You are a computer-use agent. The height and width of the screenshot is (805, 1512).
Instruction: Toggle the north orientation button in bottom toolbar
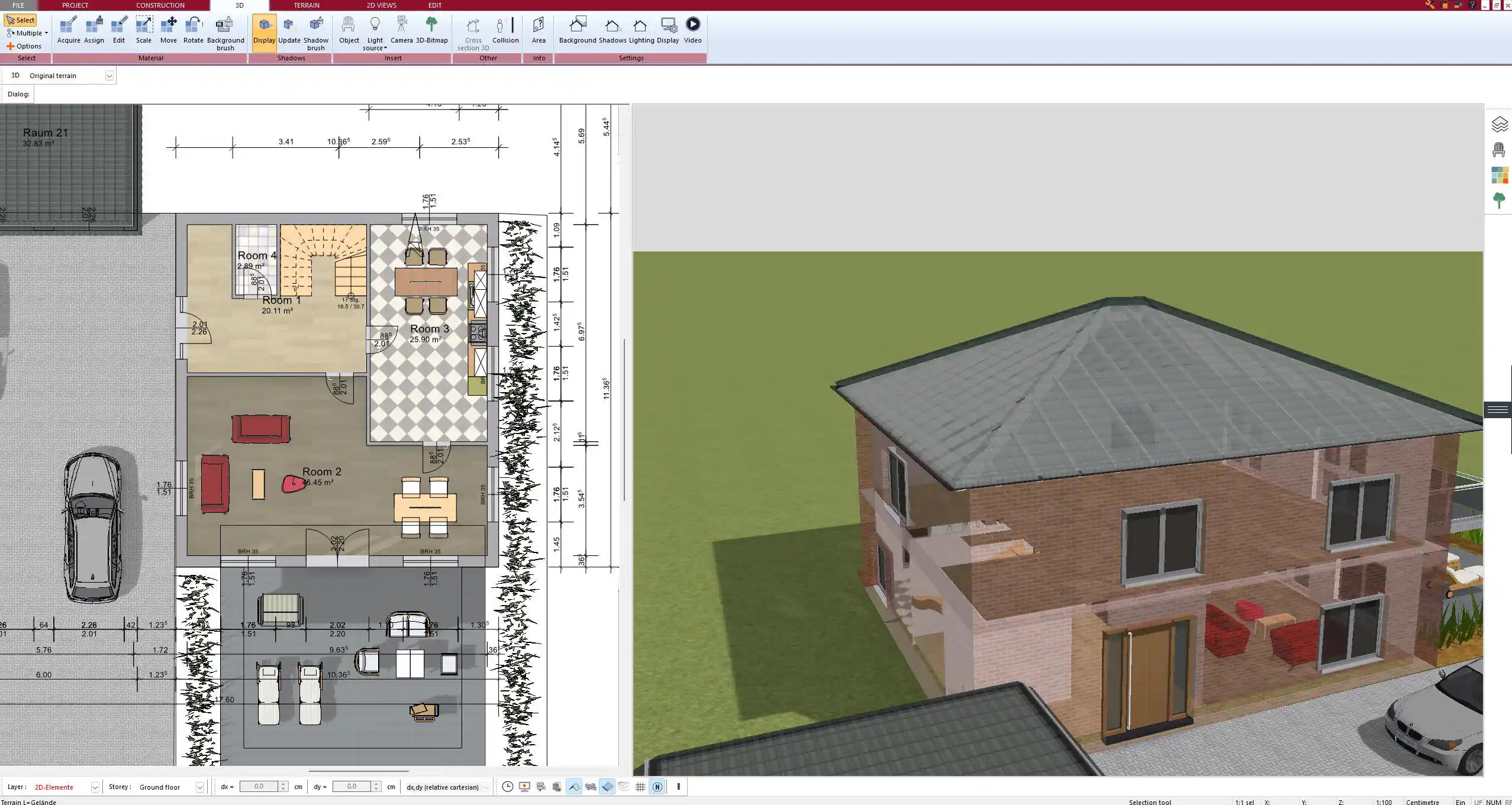[x=657, y=787]
